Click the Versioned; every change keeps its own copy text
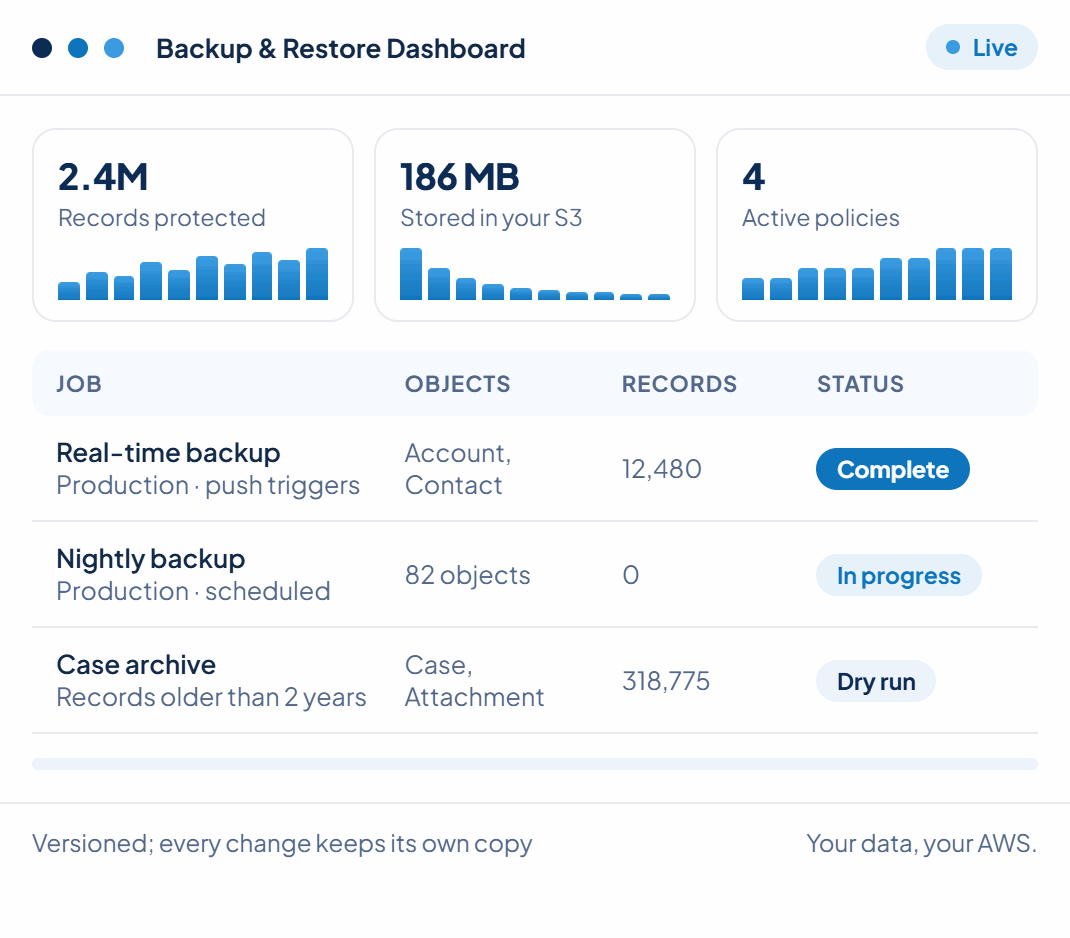This screenshot has width=1070, height=938. point(282,844)
